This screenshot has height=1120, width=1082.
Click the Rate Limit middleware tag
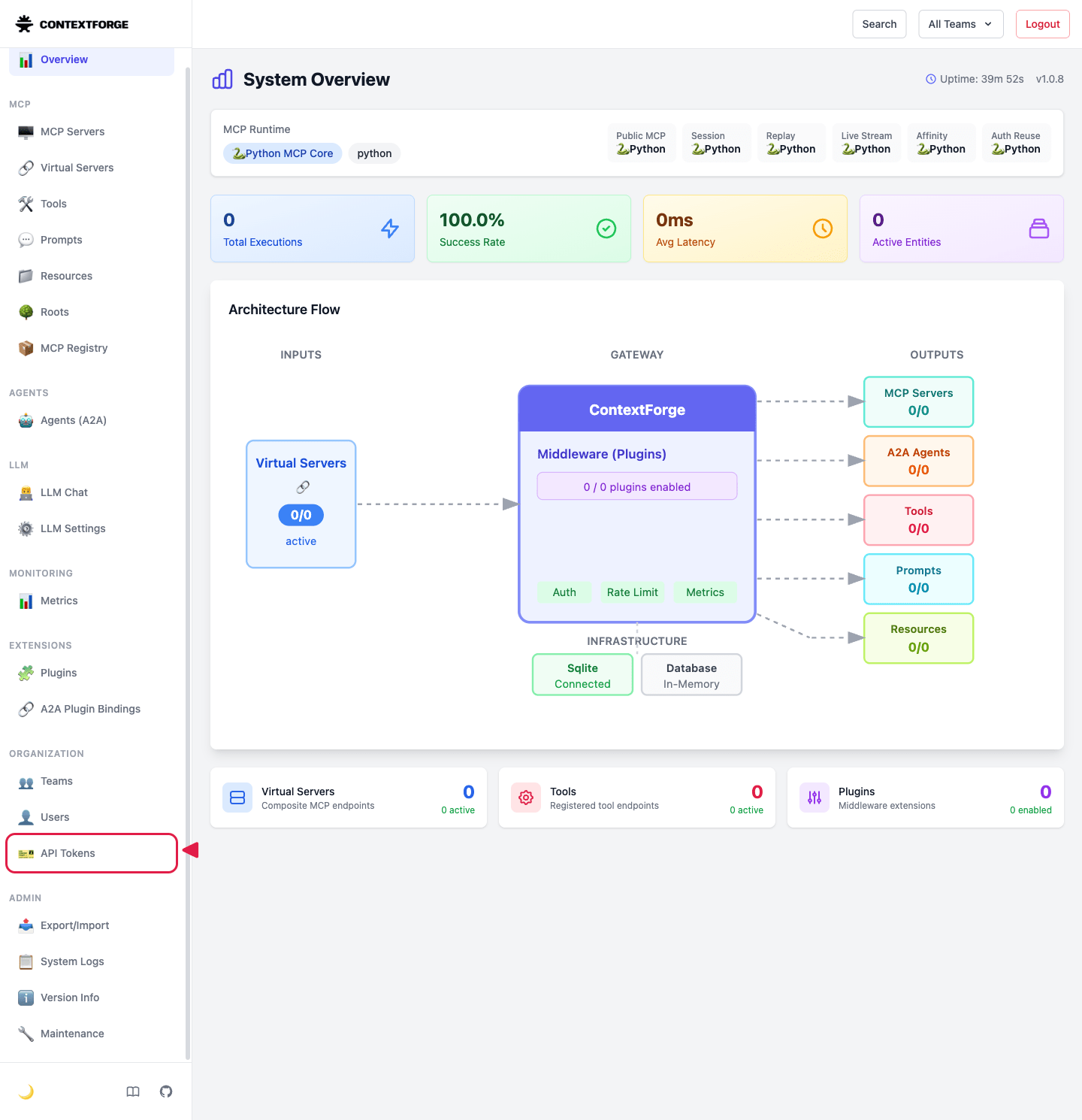click(633, 592)
